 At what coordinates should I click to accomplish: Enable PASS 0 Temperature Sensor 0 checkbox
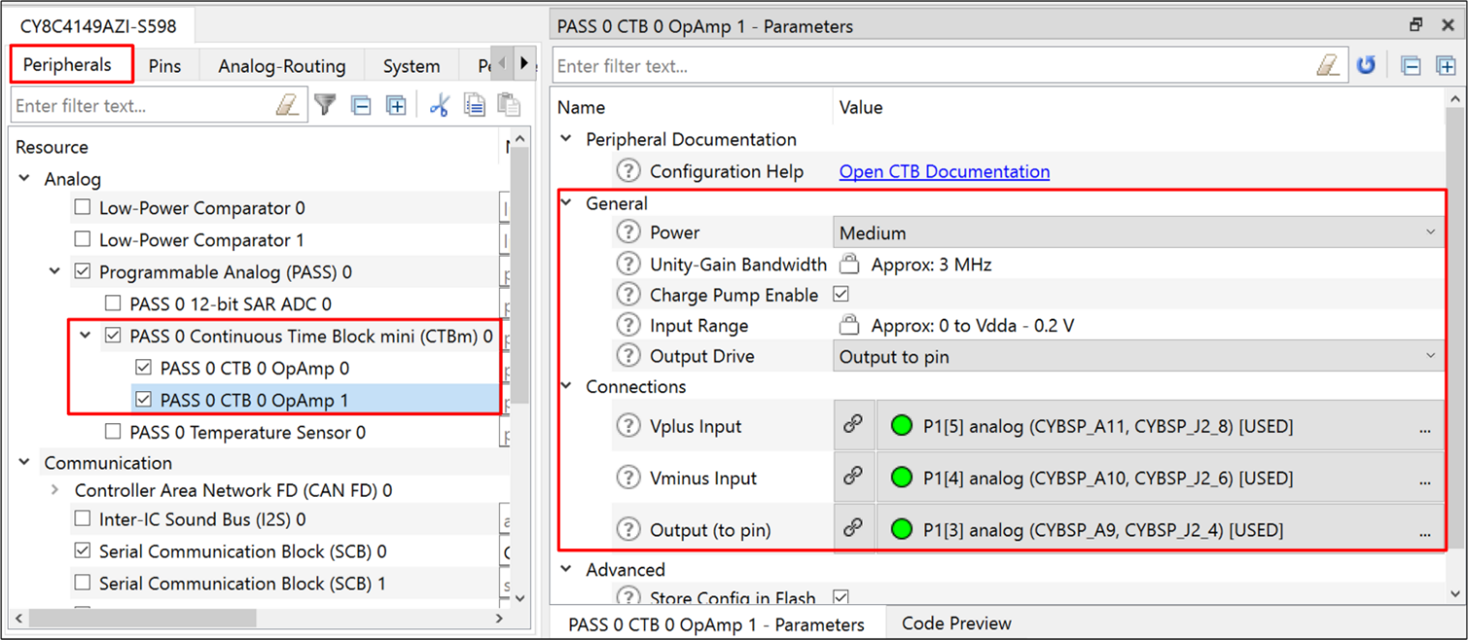113,432
